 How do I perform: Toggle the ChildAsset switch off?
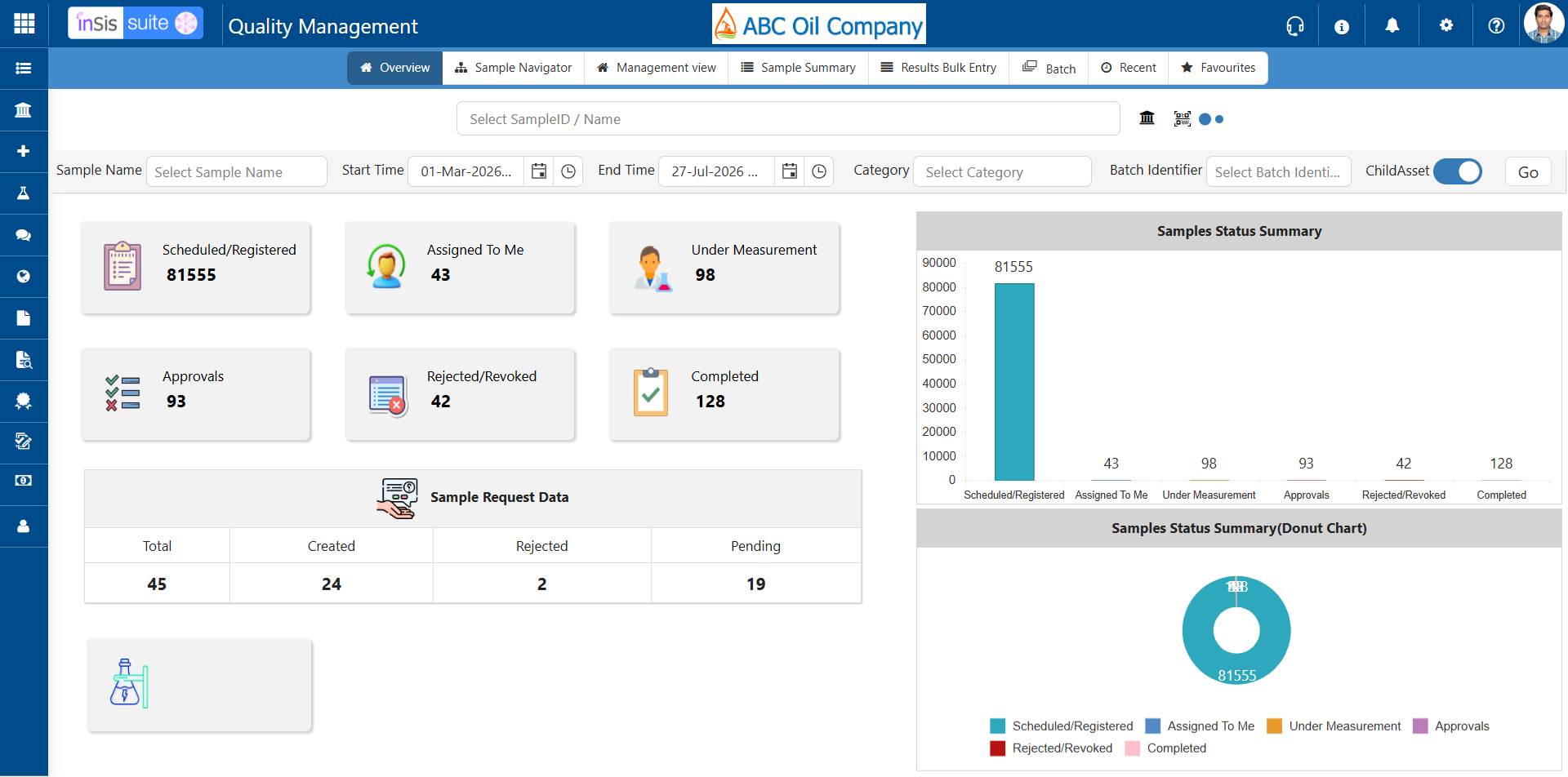click(x=1458, y=171)
